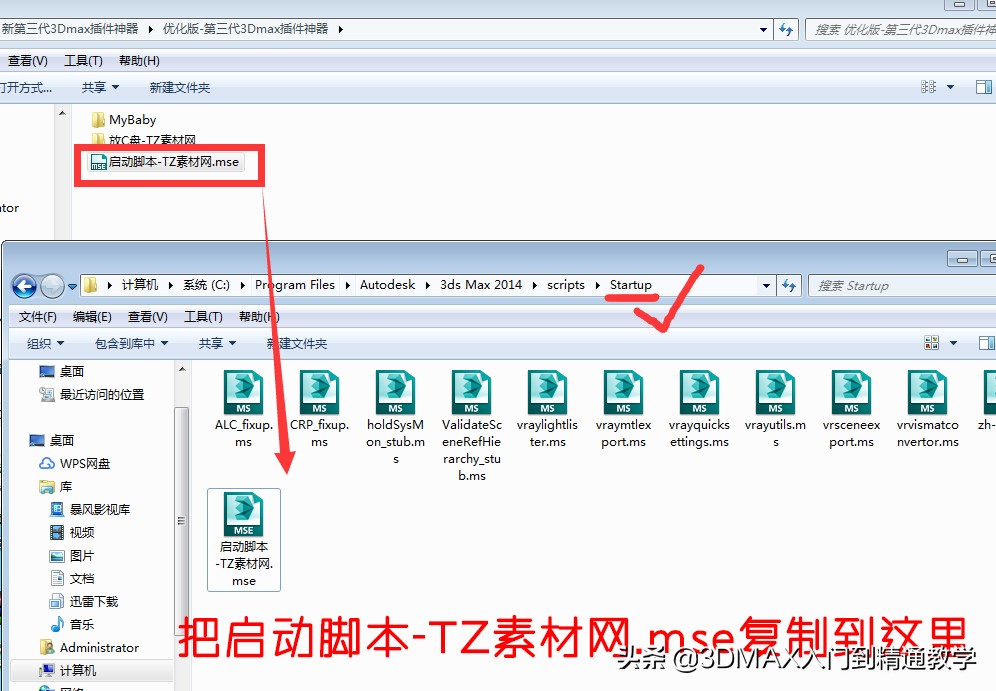Select 启动脚本-TZ素材网.mse in the back window
The image size is (996, 691).
tap(165, 162)
